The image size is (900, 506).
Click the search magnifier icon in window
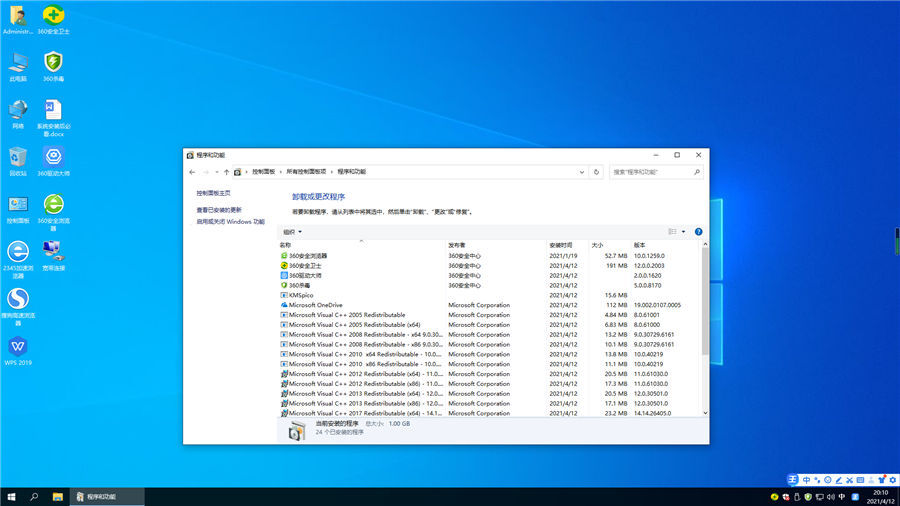697,172
